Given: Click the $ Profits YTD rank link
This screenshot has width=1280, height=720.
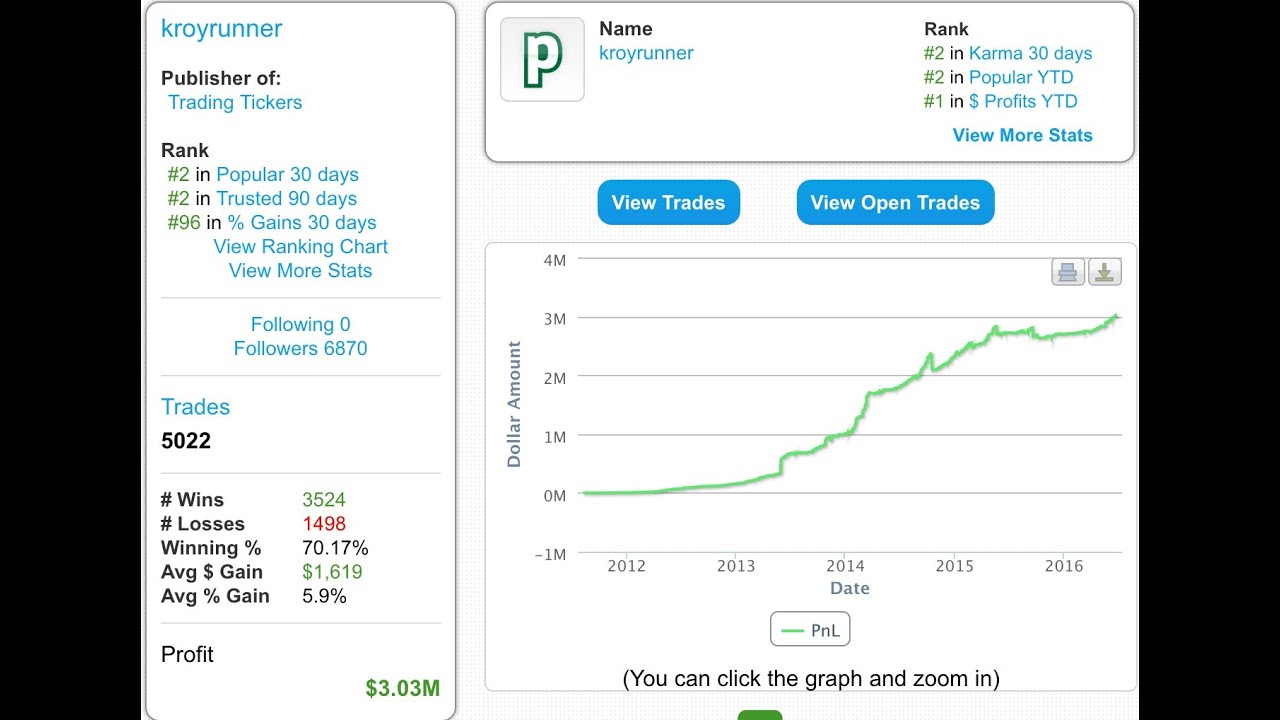Looking at the screenshot, I should coord(1023,101).
